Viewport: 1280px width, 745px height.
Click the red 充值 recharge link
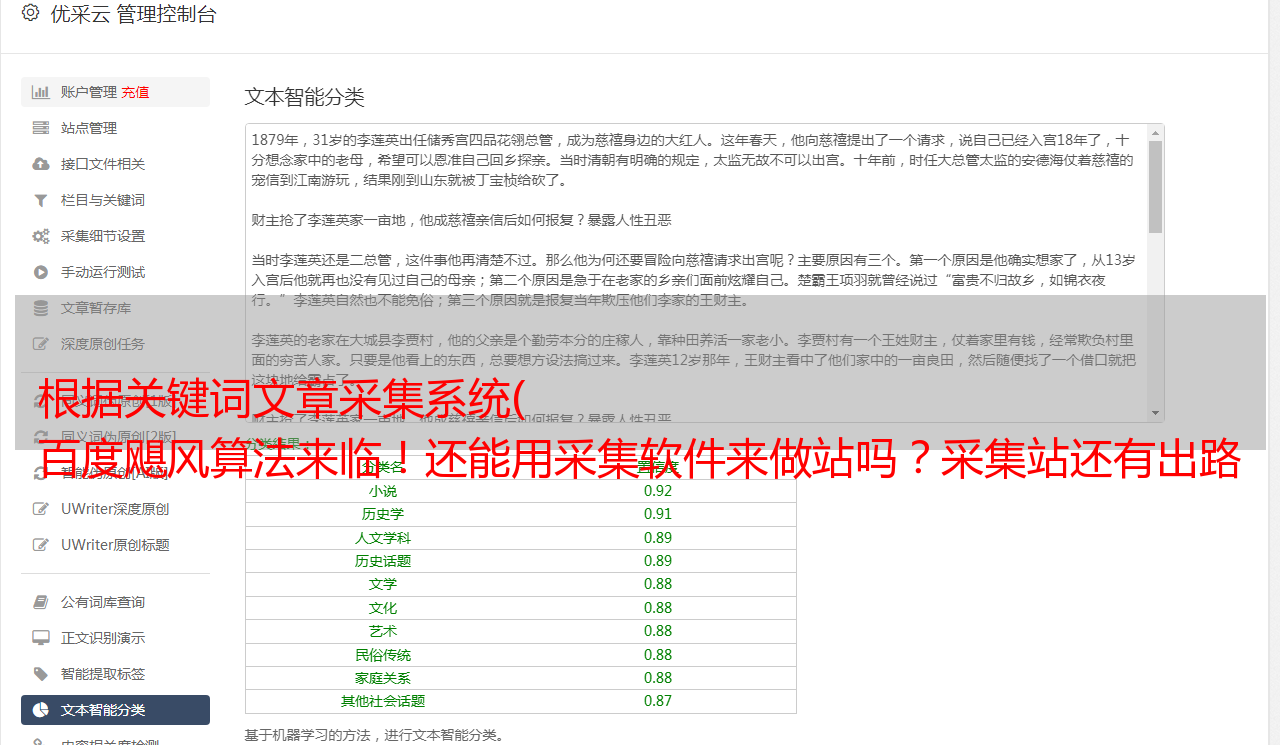pos(136,92)
